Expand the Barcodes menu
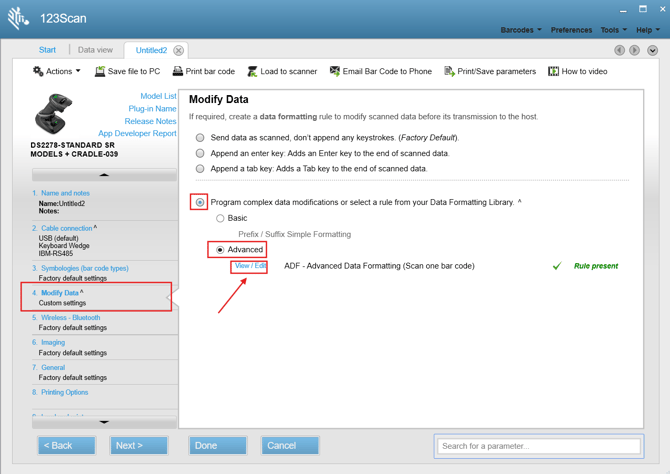Viewport: 670px width, 474px height. pos(520,30)
